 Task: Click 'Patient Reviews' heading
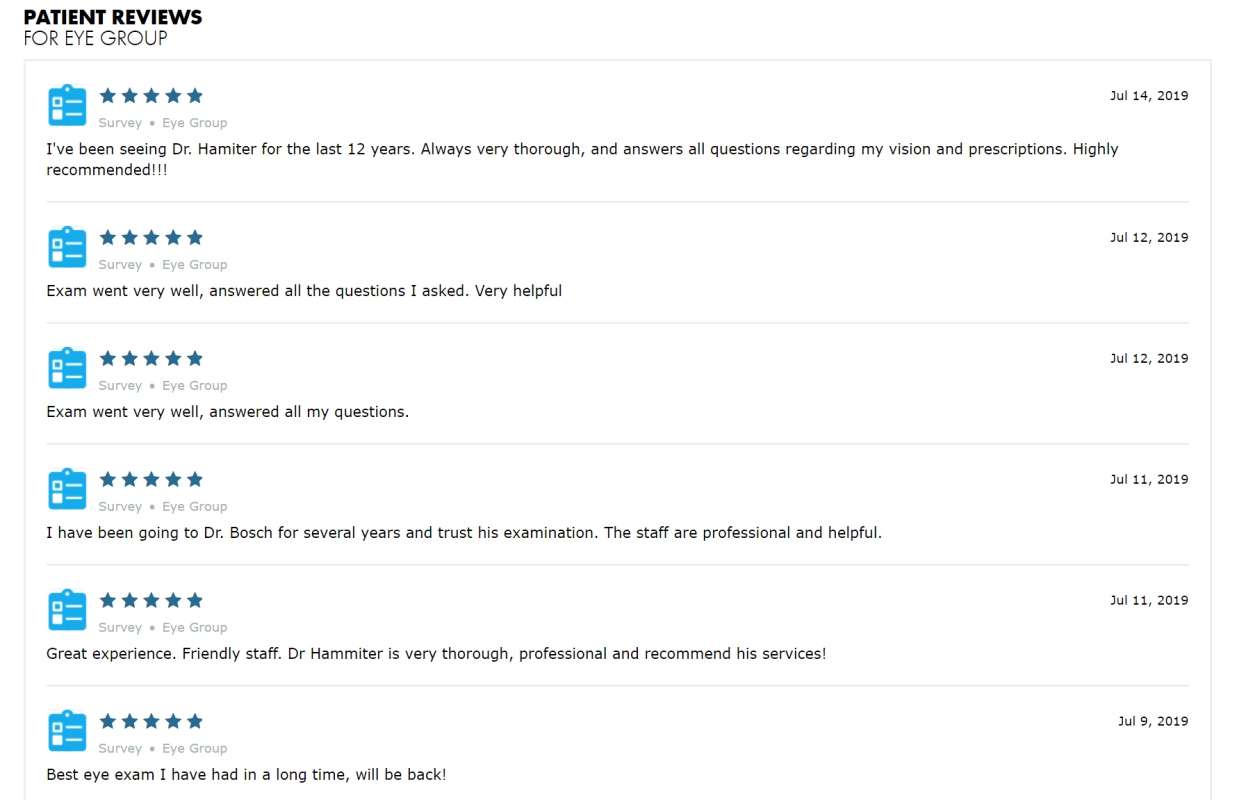tap(113, 17)
